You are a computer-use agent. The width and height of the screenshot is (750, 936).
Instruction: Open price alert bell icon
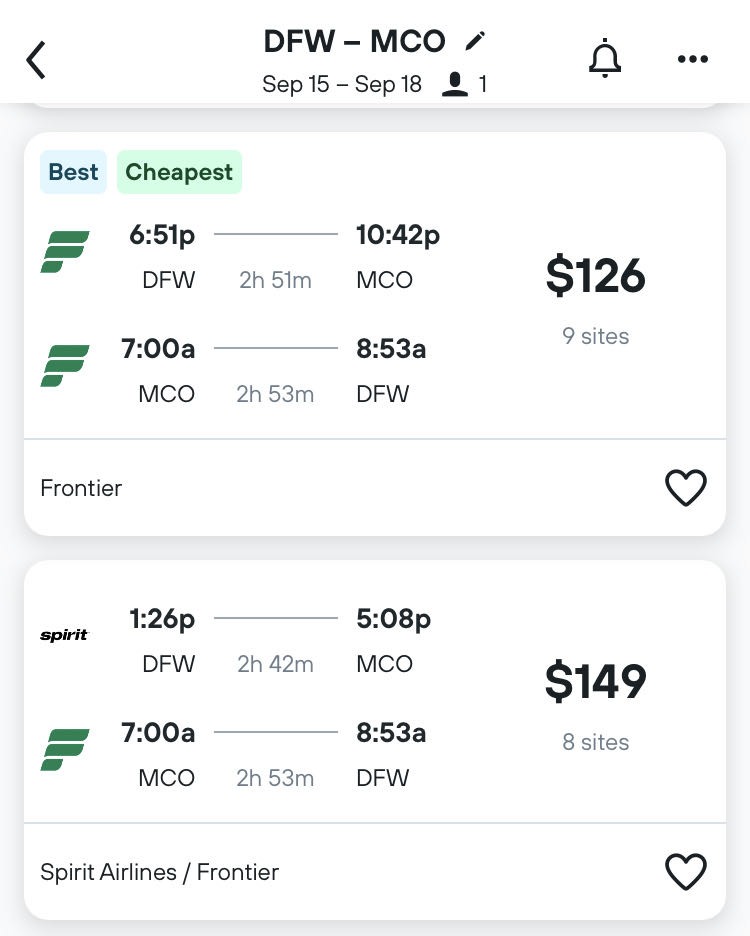click(x=604, y=59)
